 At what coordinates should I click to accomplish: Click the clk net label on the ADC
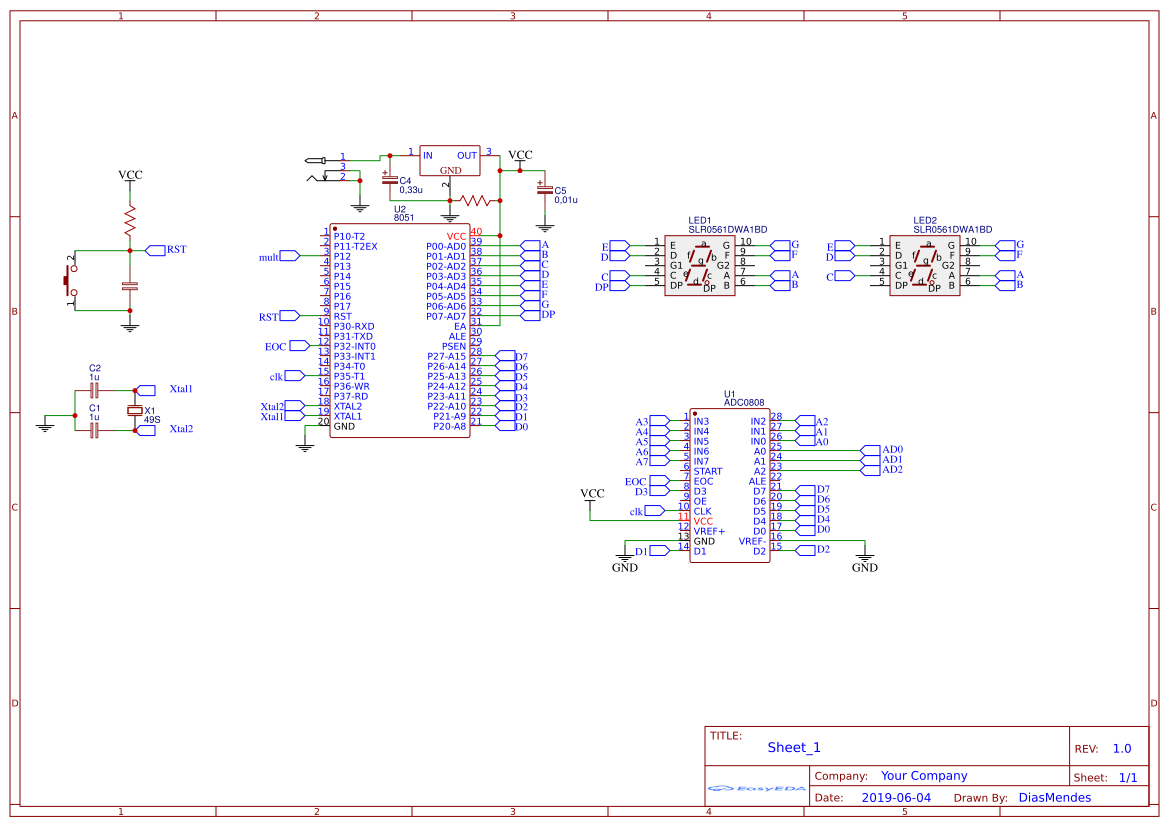(637, 511)
